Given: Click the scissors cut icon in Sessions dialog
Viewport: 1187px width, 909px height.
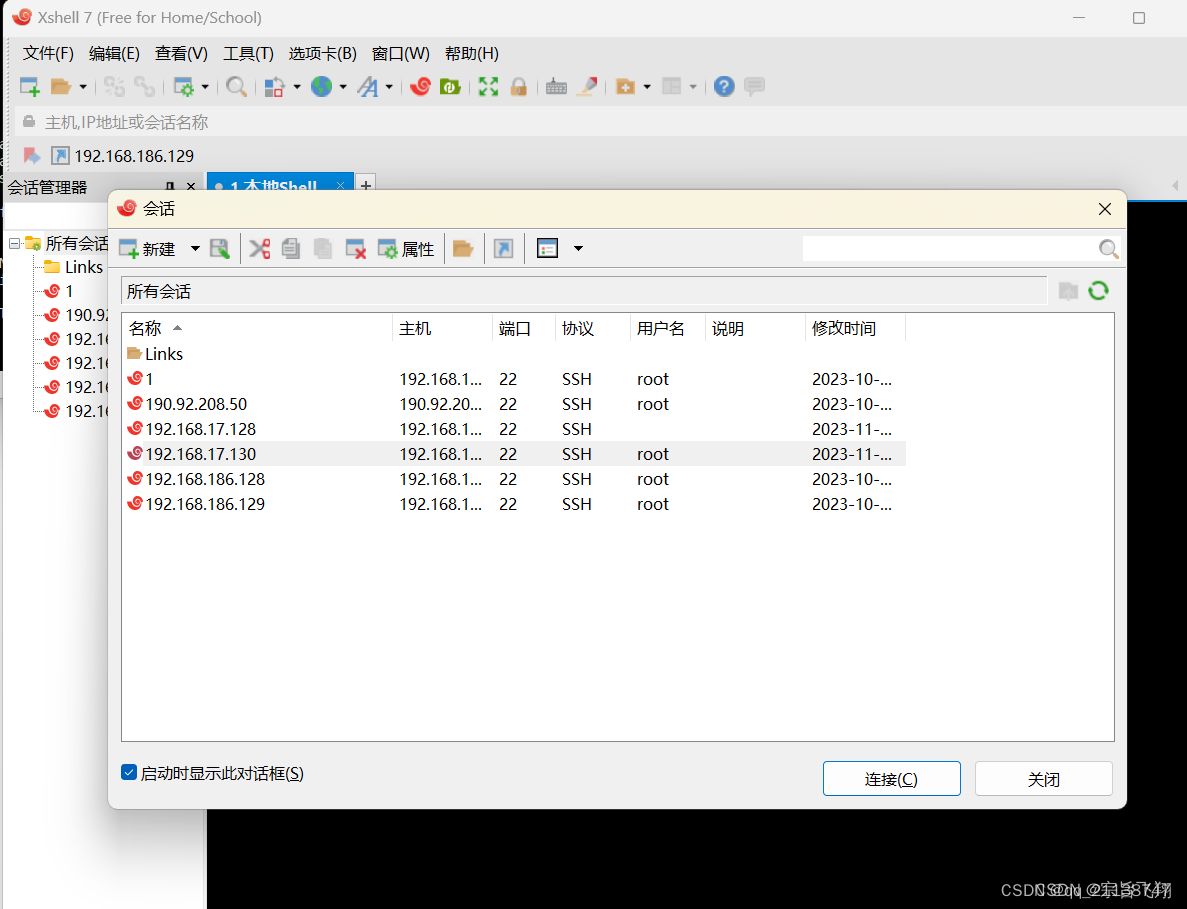Looking at the screenshot, I should click(260, 248).
